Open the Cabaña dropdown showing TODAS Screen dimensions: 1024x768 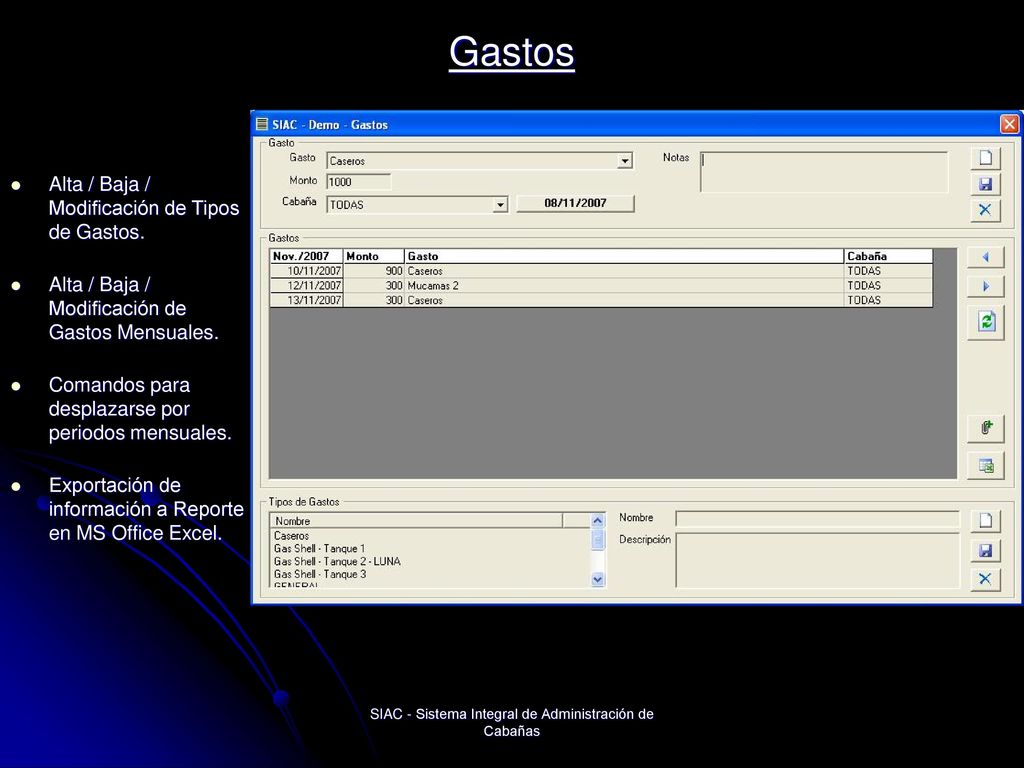point(500,204)
